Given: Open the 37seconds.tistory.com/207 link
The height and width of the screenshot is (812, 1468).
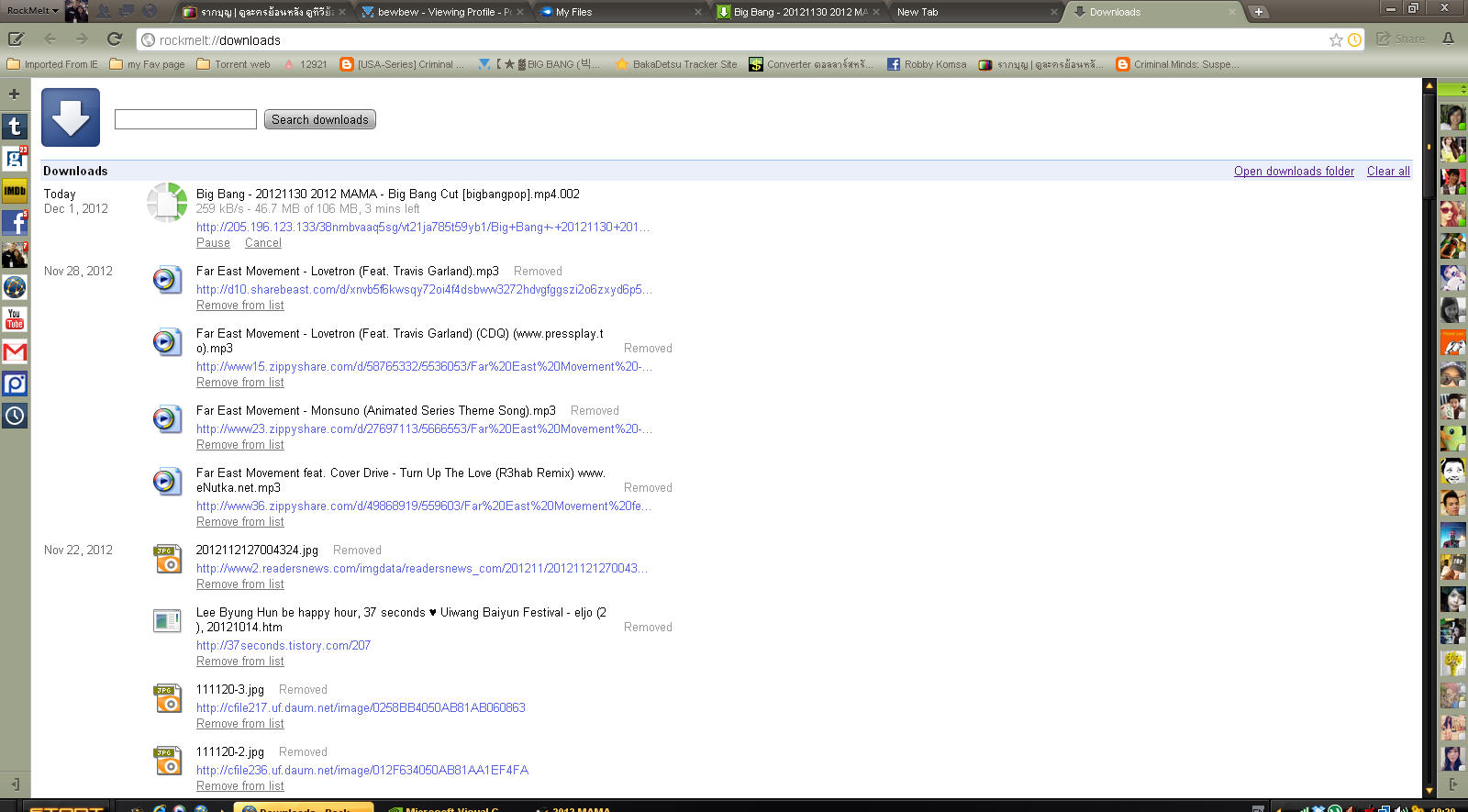Looking at the screenshot, I should 284,646.
